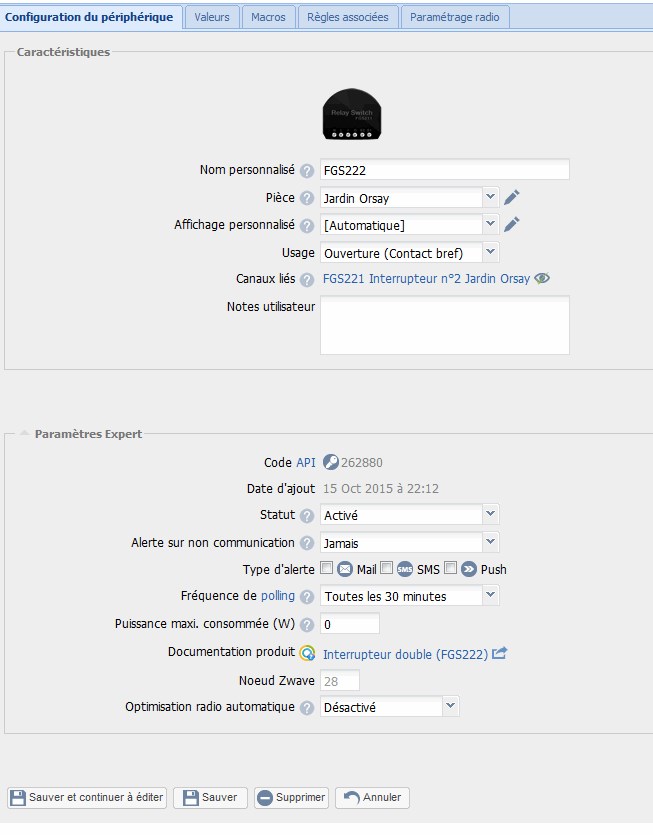The width and height of the screenshot is (653, 835).
Task: Open the Statut dropdown set to Activé
Action: click(x=409, y=514)
